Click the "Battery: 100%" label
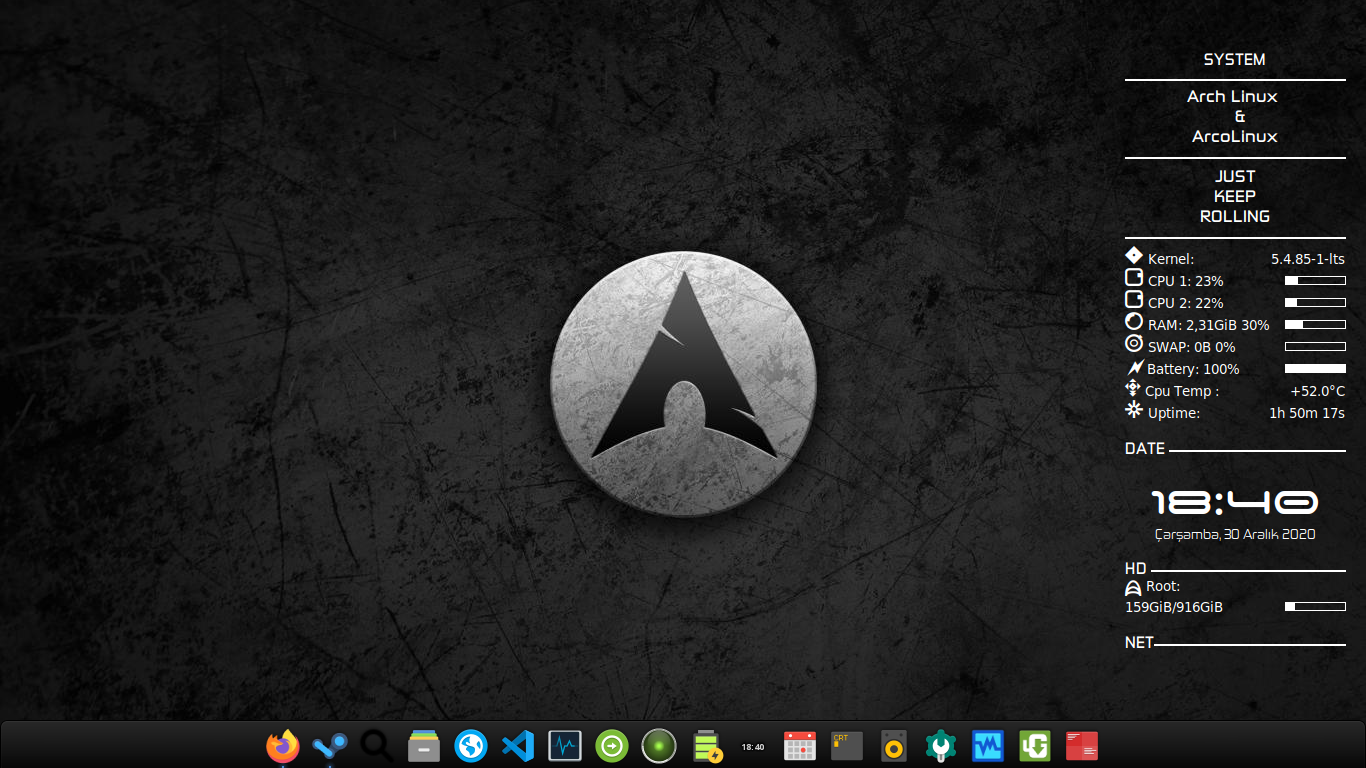1366x768 pixels. point(1193,369)
